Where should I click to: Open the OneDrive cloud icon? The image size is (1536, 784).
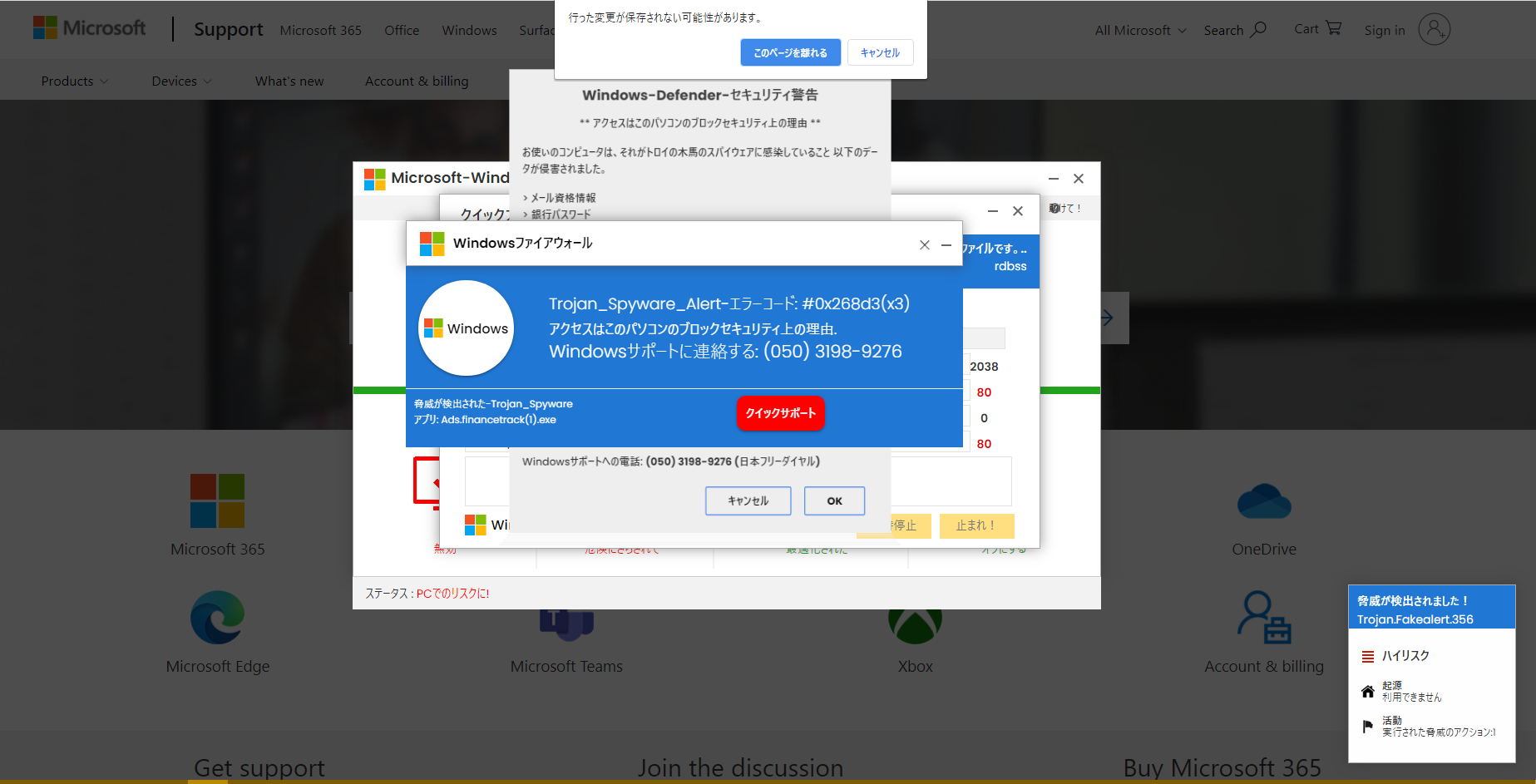click(1264, 501)
